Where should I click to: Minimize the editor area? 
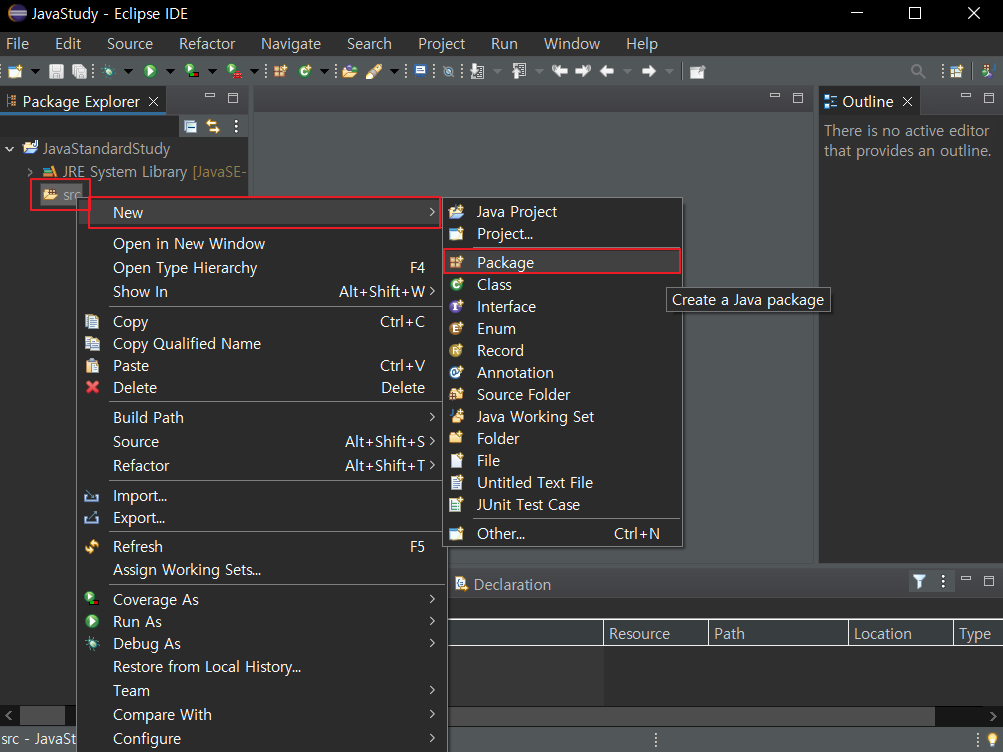[775, 97]
